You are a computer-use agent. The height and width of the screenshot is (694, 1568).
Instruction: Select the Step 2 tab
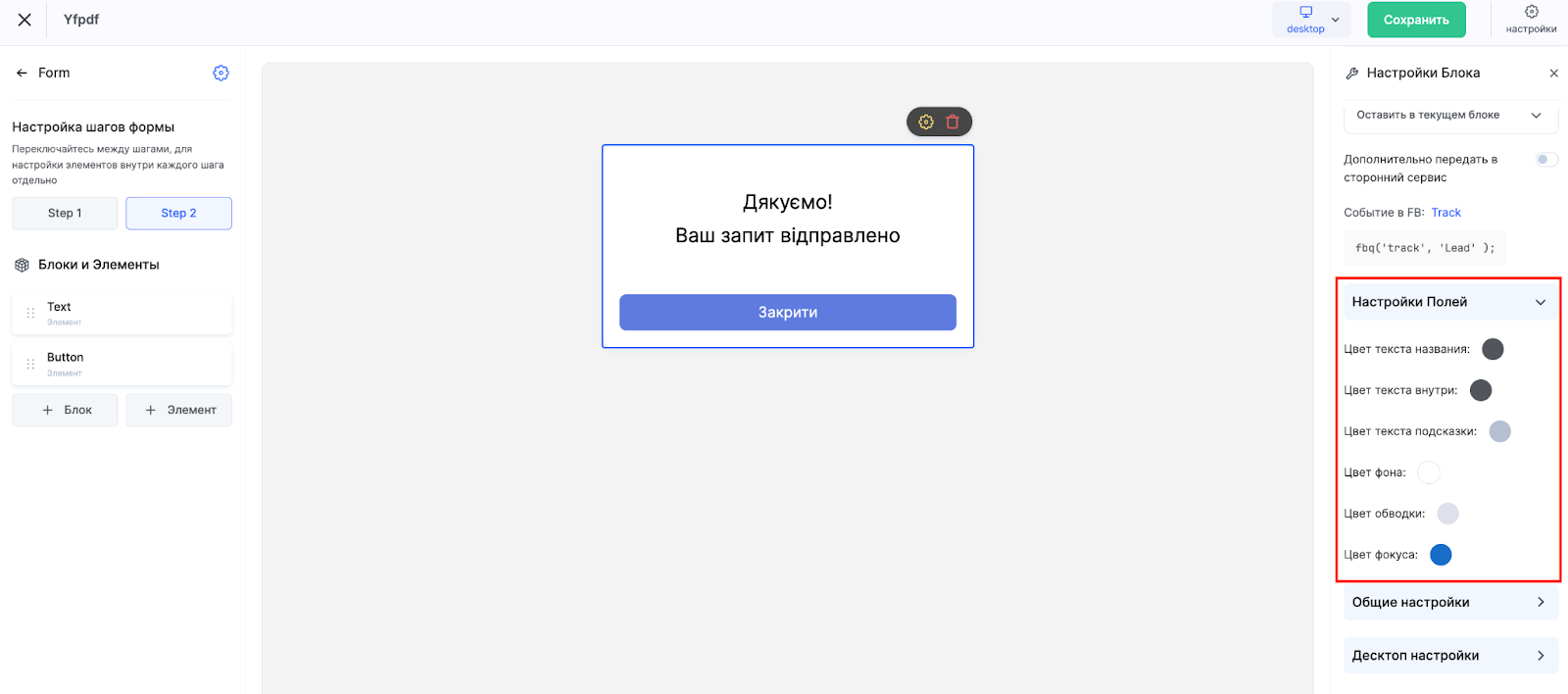178,214
